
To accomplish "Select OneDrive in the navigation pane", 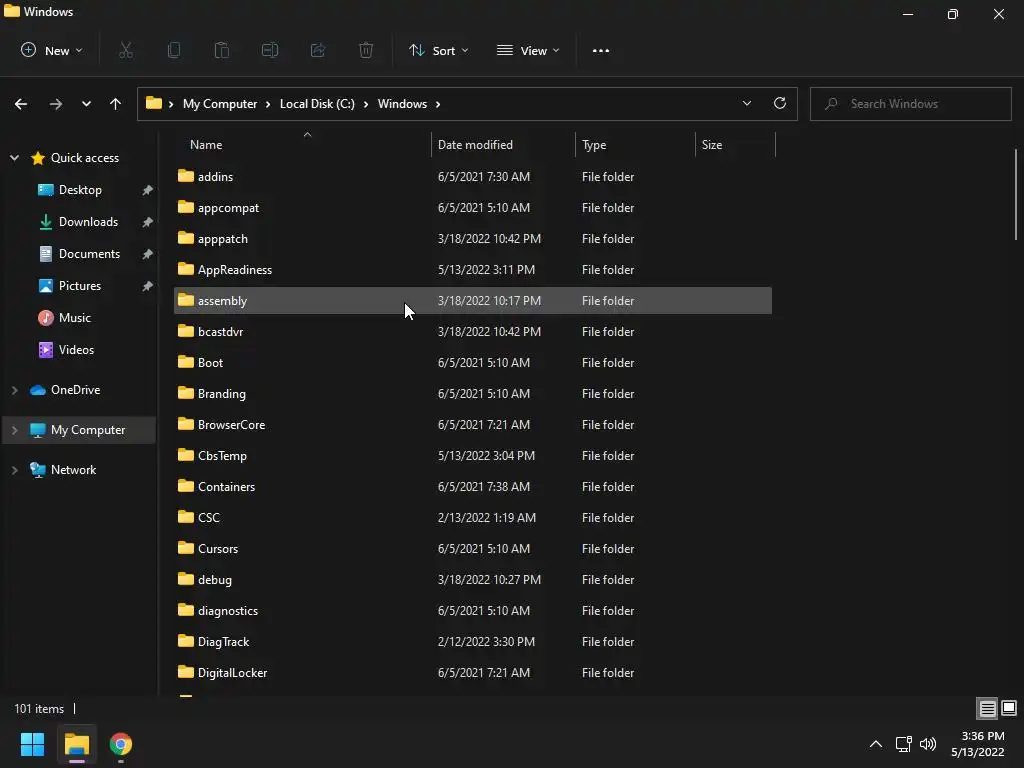I will [x=75, y=390].
